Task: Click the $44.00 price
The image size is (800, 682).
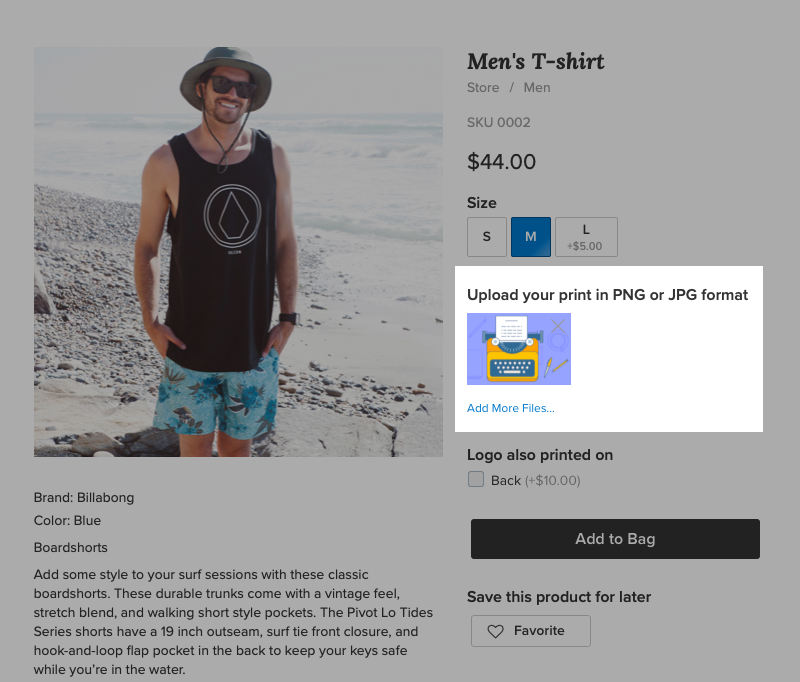Action: click(501, 162)
